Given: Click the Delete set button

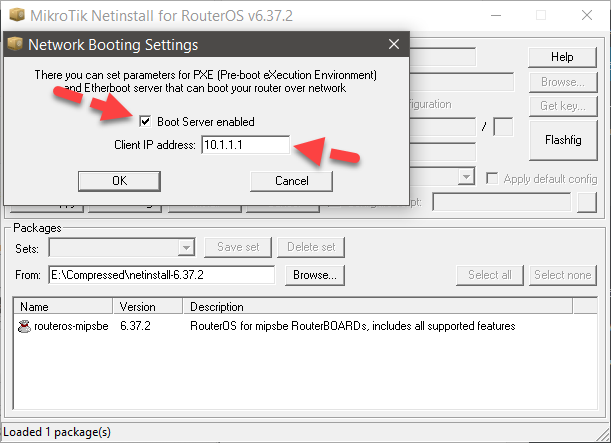Looking at the screenshot, I should coord(311,247).
